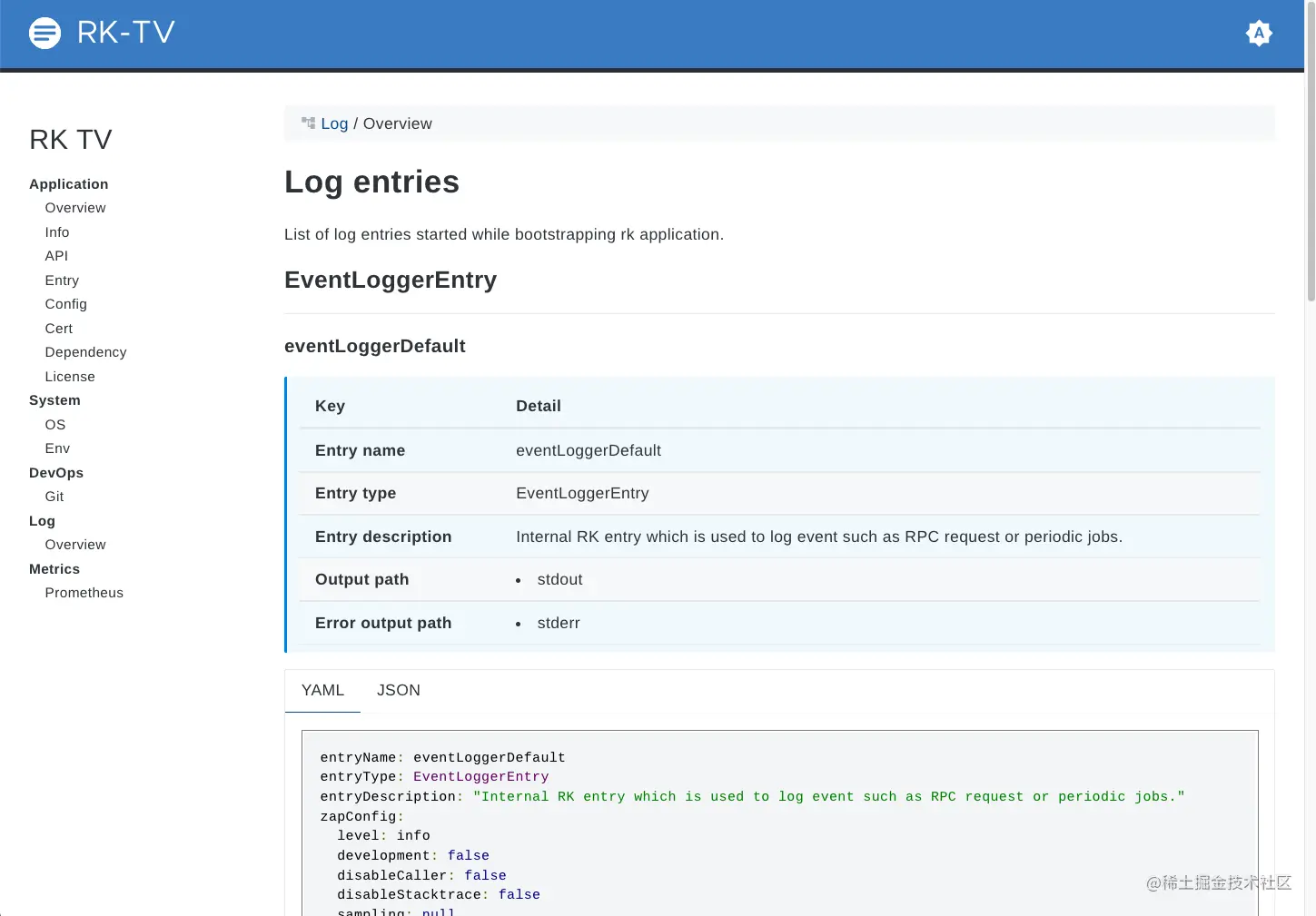Viewport: 1316px width, 916px height.
Task: Go to the Env page
Action: coord(57,448)
